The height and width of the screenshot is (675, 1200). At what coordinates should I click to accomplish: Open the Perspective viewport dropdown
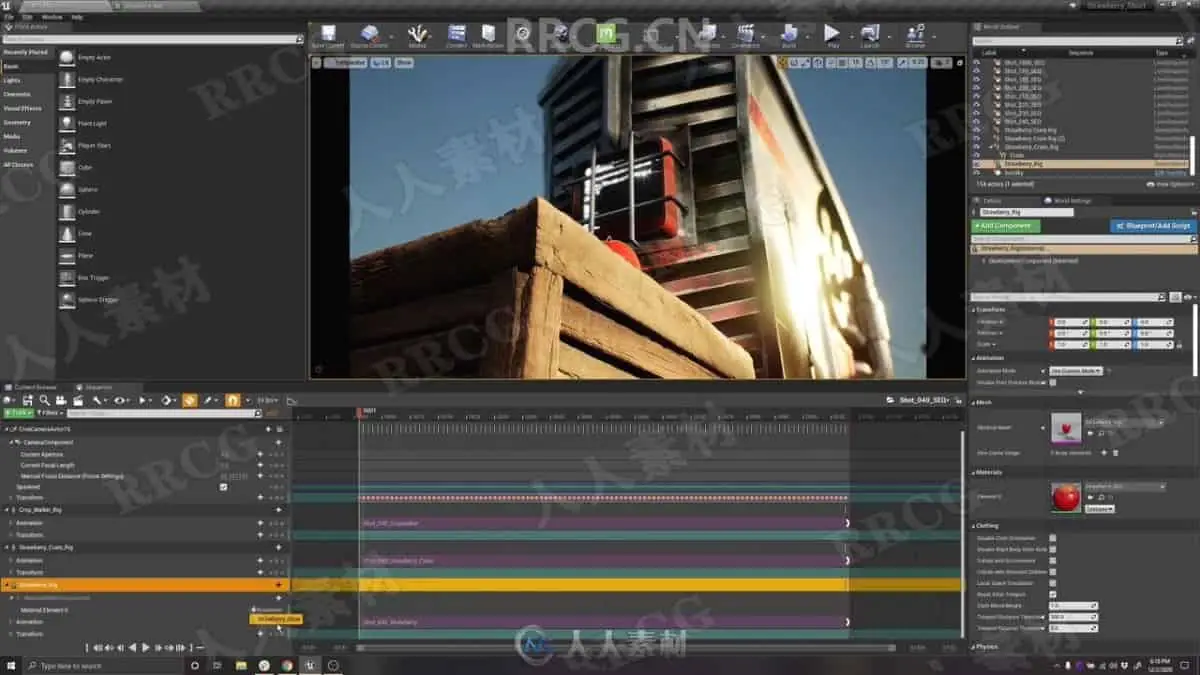click(348, 62)
